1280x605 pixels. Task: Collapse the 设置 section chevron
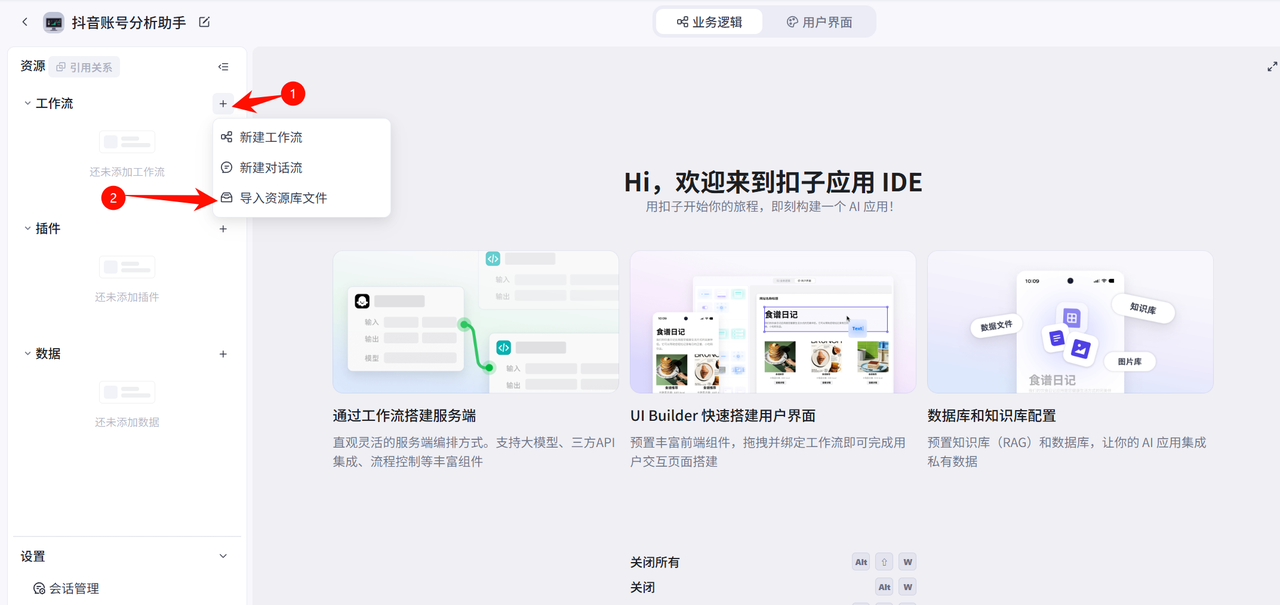tap(223, 557)
